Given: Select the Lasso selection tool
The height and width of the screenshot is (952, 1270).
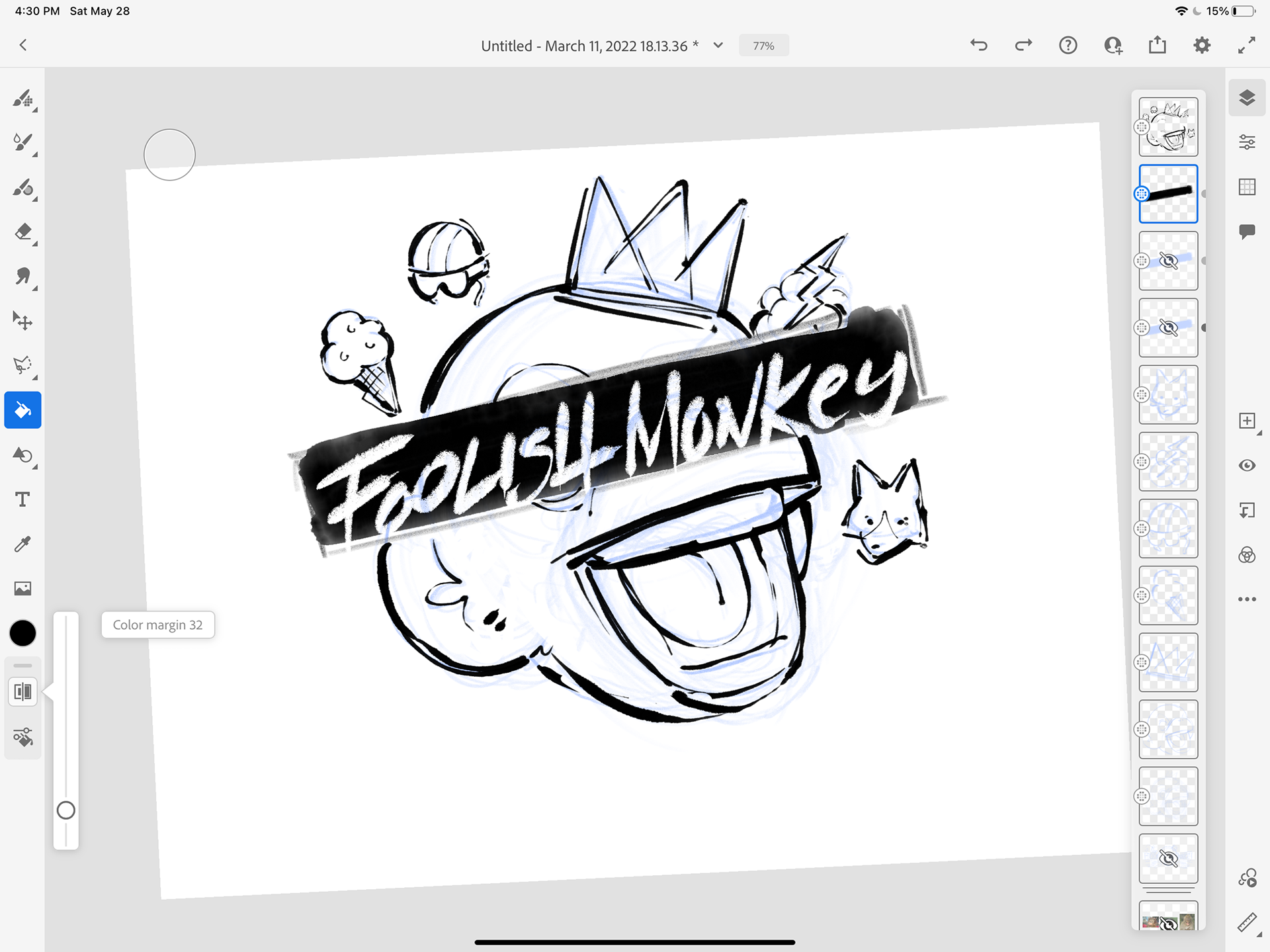Looking at the screenshot, I should tap(22, 365).
